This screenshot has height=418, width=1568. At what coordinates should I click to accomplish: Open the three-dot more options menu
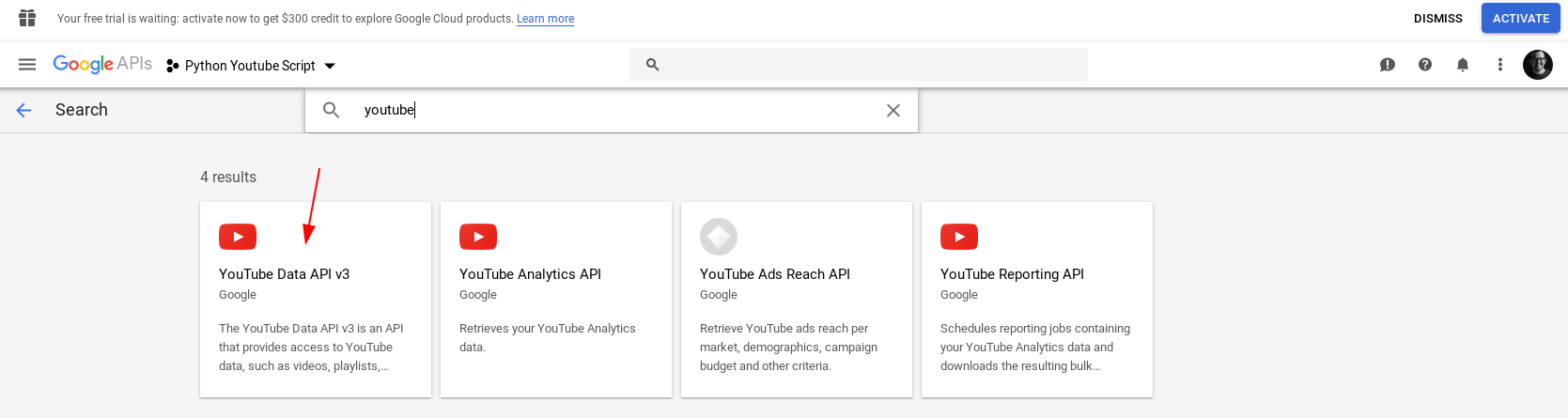tap(1500, 65)
